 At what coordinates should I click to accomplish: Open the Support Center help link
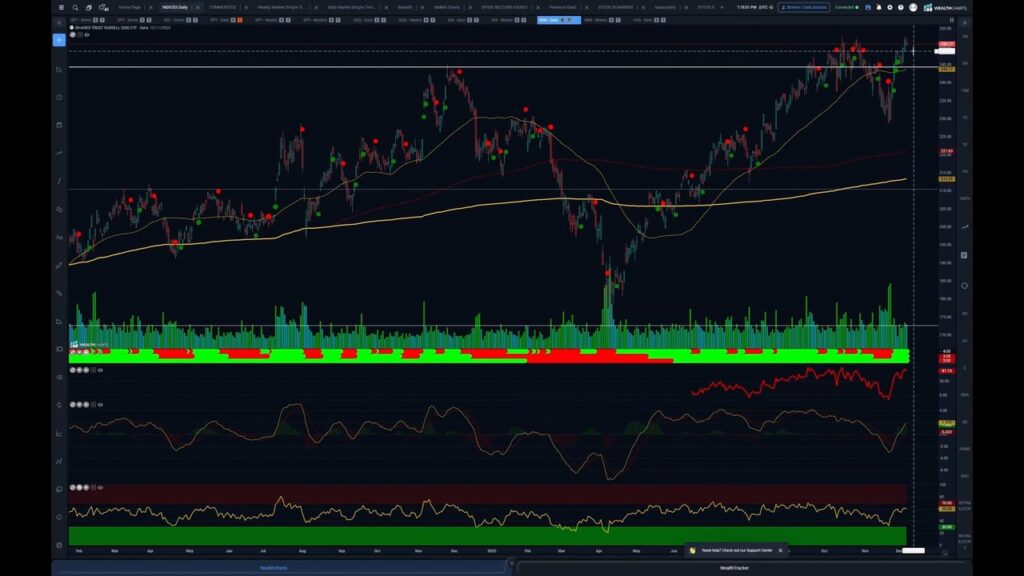point(737,549)
